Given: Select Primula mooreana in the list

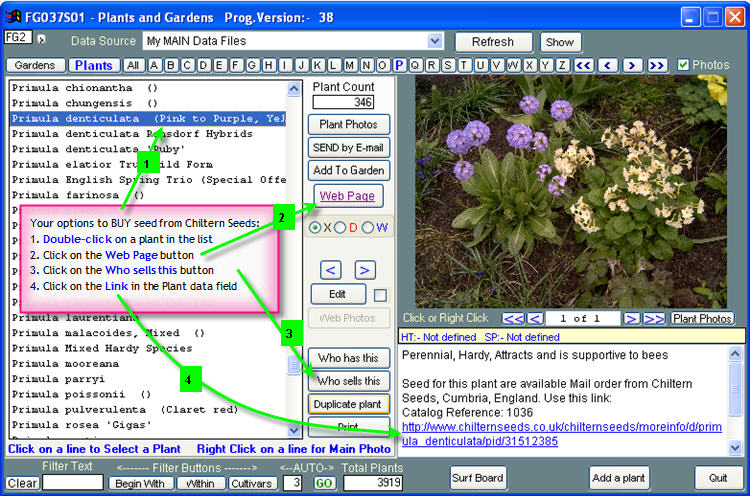Looking at the screenshot, I should point(148,364).
